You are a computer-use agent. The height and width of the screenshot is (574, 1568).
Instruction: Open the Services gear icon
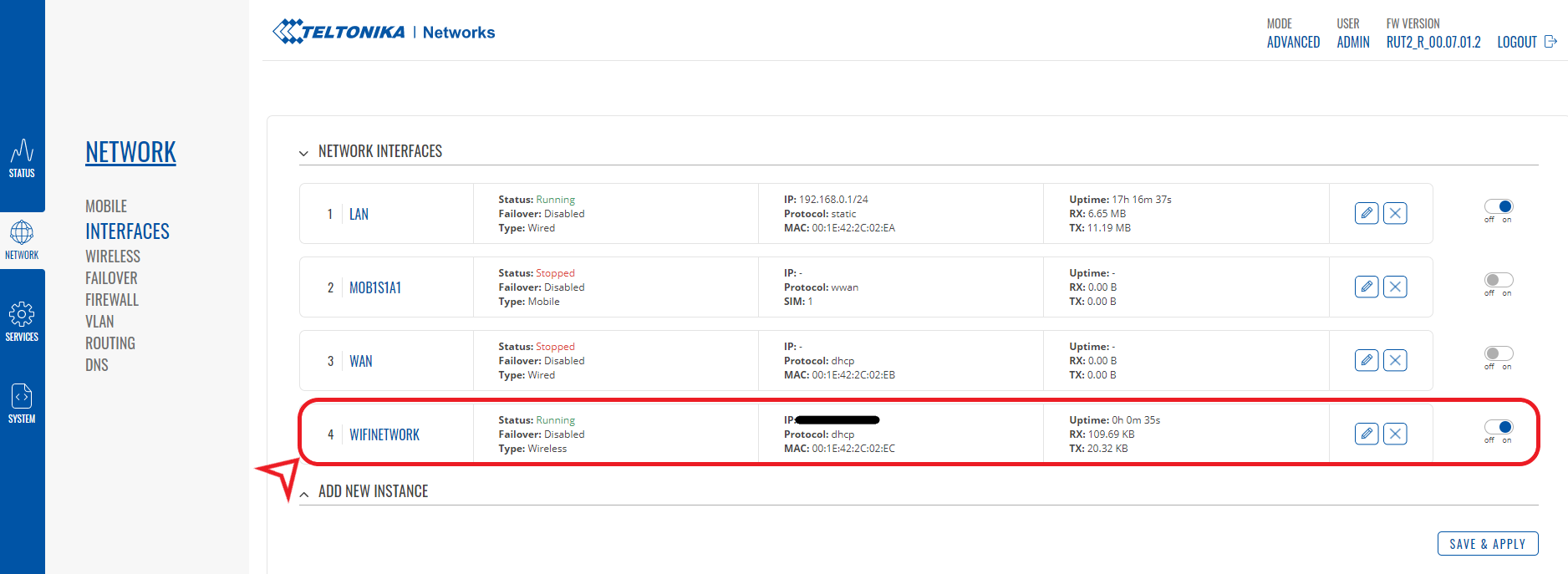(22, 322)
